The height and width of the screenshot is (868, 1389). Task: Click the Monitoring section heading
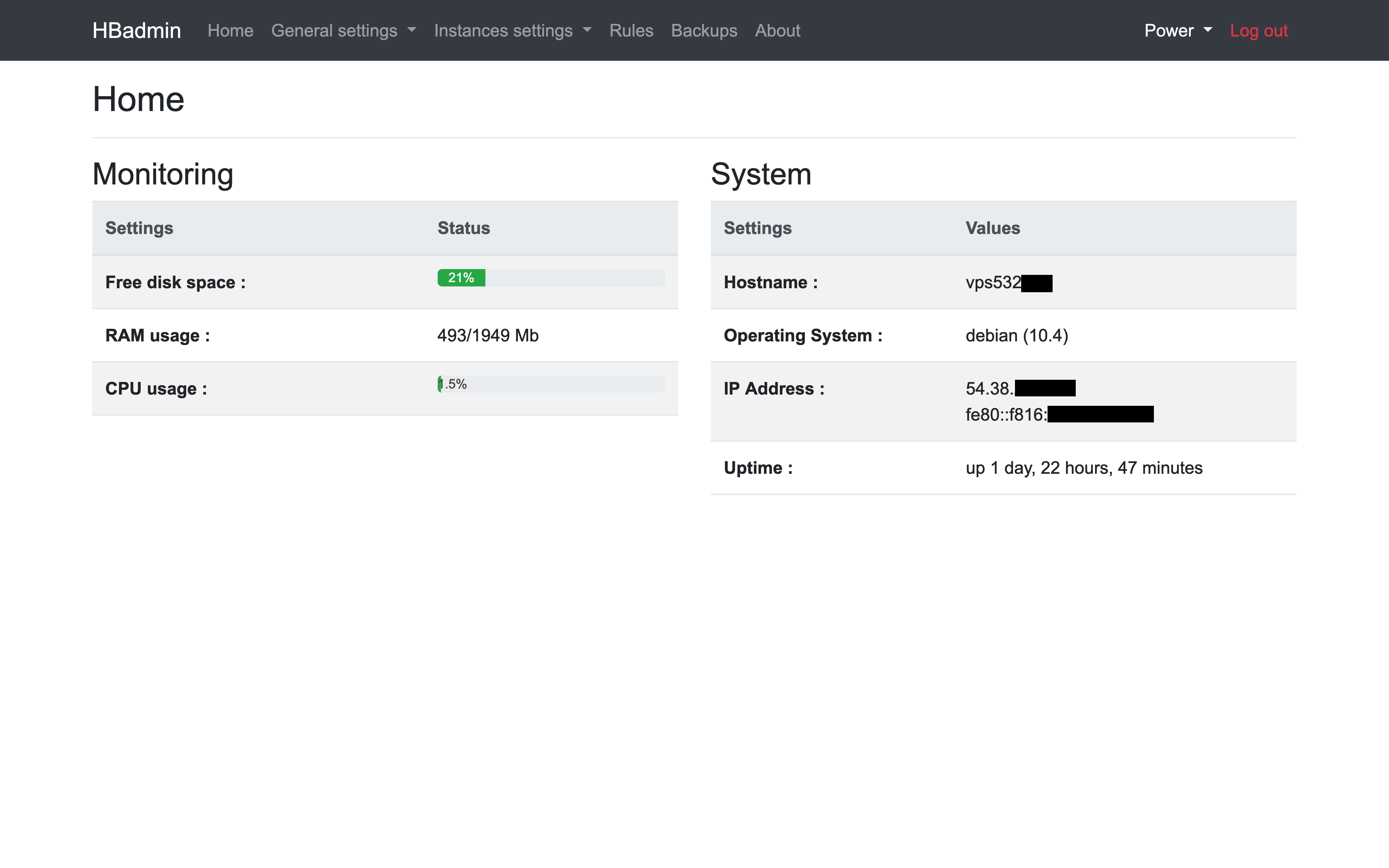pos(162,174)
